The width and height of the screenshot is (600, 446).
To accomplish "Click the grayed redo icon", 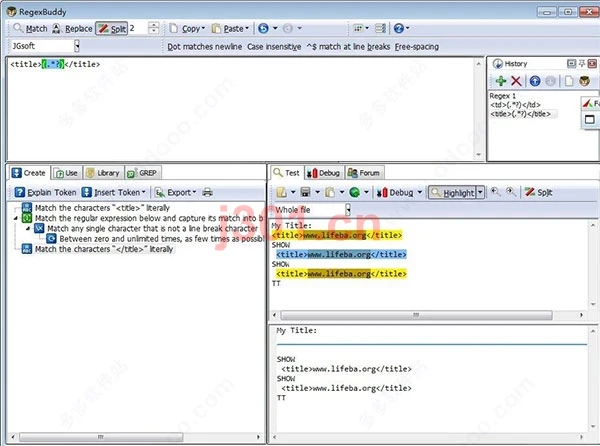I will (288, 28).
